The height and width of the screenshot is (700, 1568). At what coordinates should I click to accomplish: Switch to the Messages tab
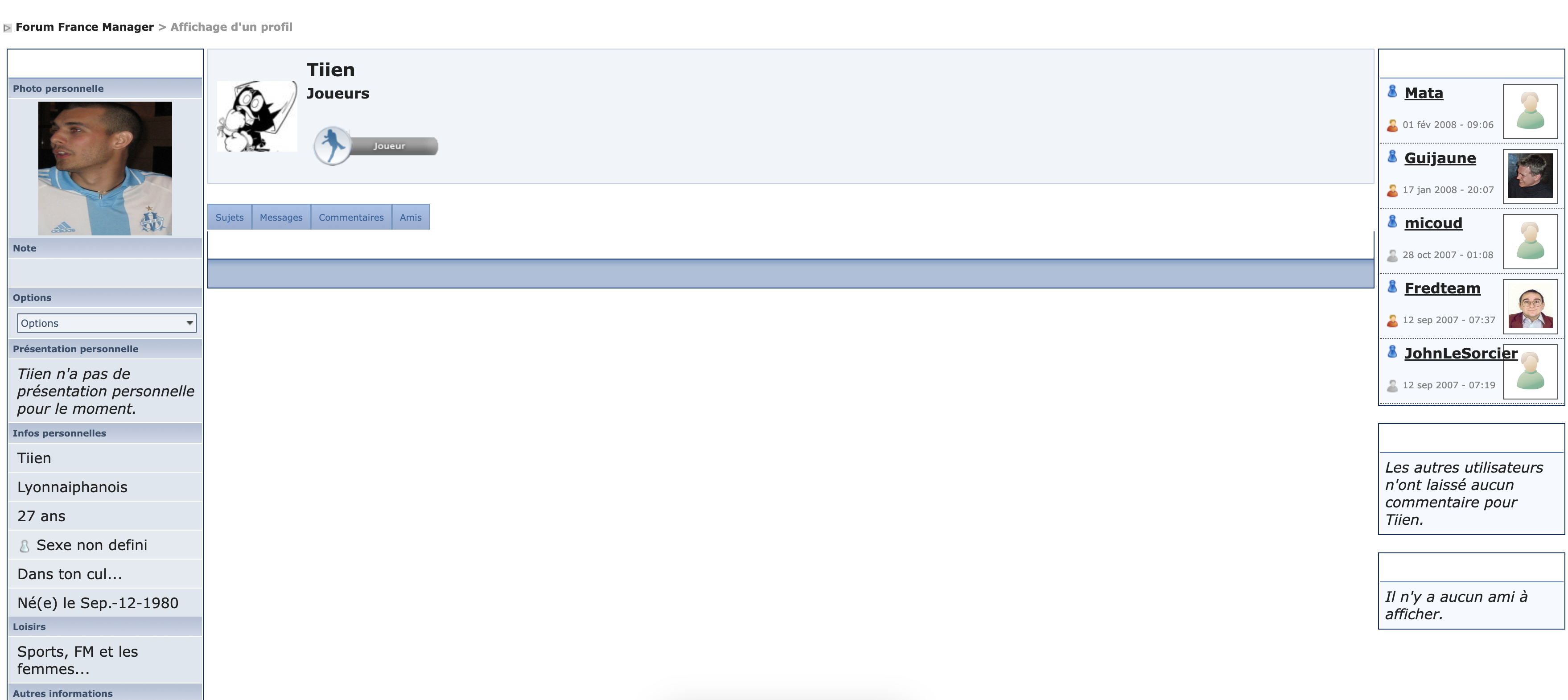pyautogui.click(x=281, y=217)
